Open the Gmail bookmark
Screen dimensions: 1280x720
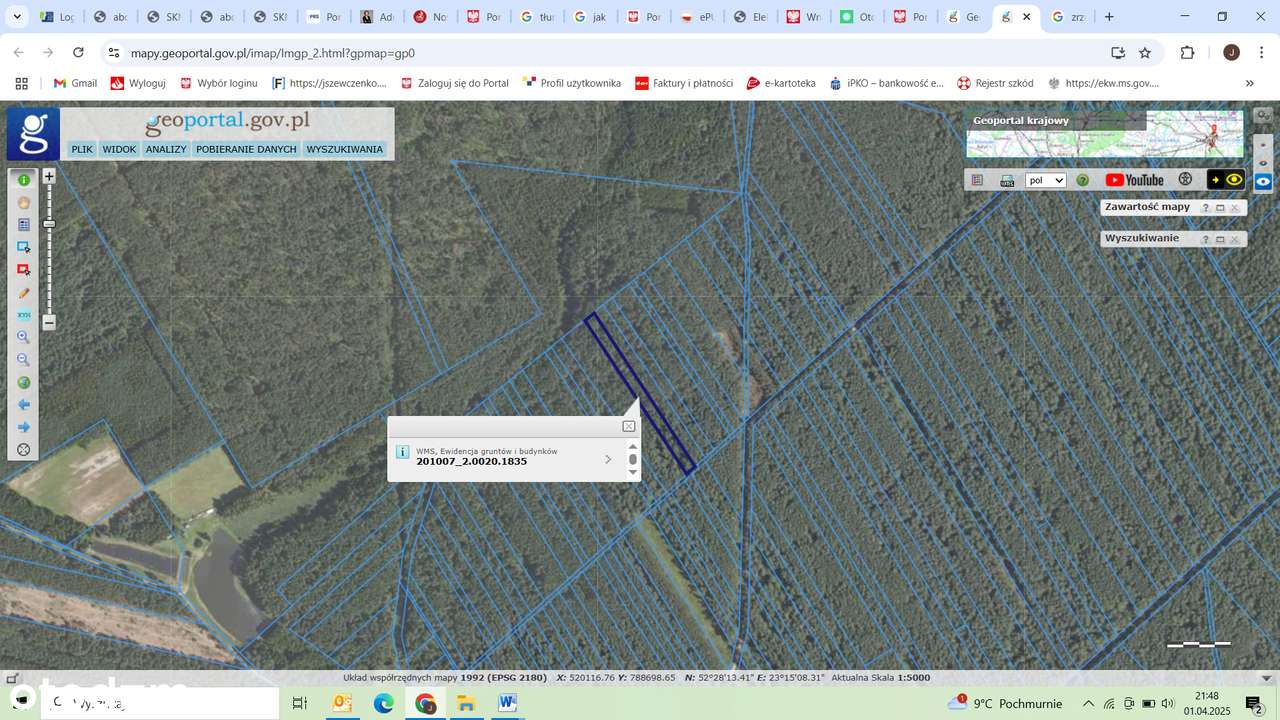tap(75, 83)
